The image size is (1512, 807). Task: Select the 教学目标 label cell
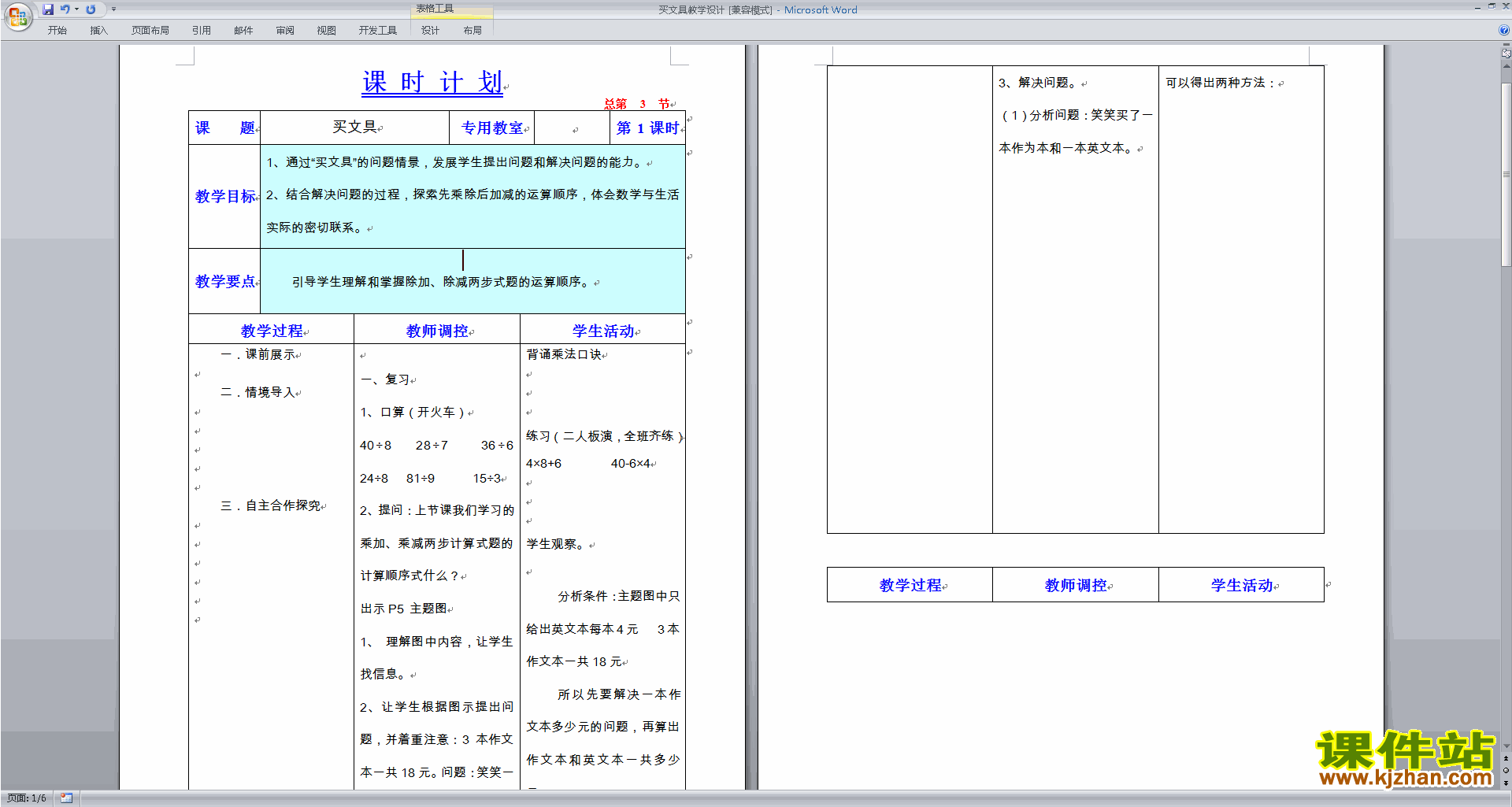(x=224, y=196)
